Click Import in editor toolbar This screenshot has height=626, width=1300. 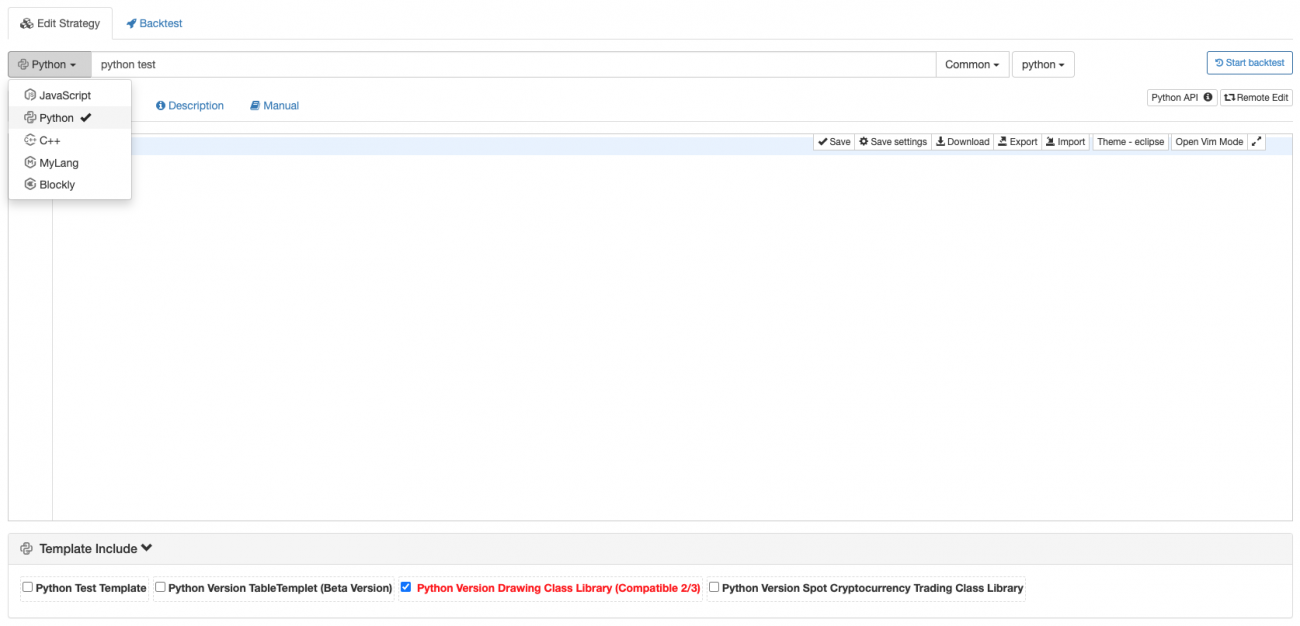click(x=1065, y=142)
